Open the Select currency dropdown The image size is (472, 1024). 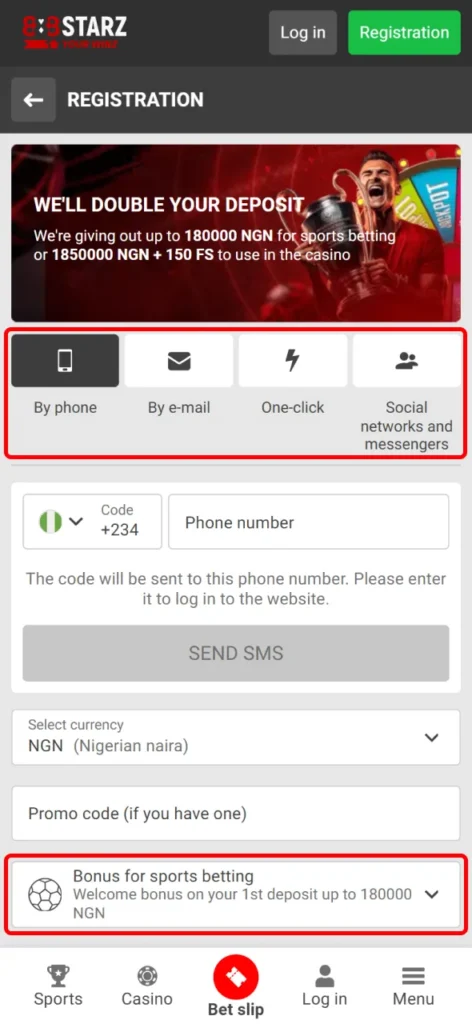tap(236, 737)
